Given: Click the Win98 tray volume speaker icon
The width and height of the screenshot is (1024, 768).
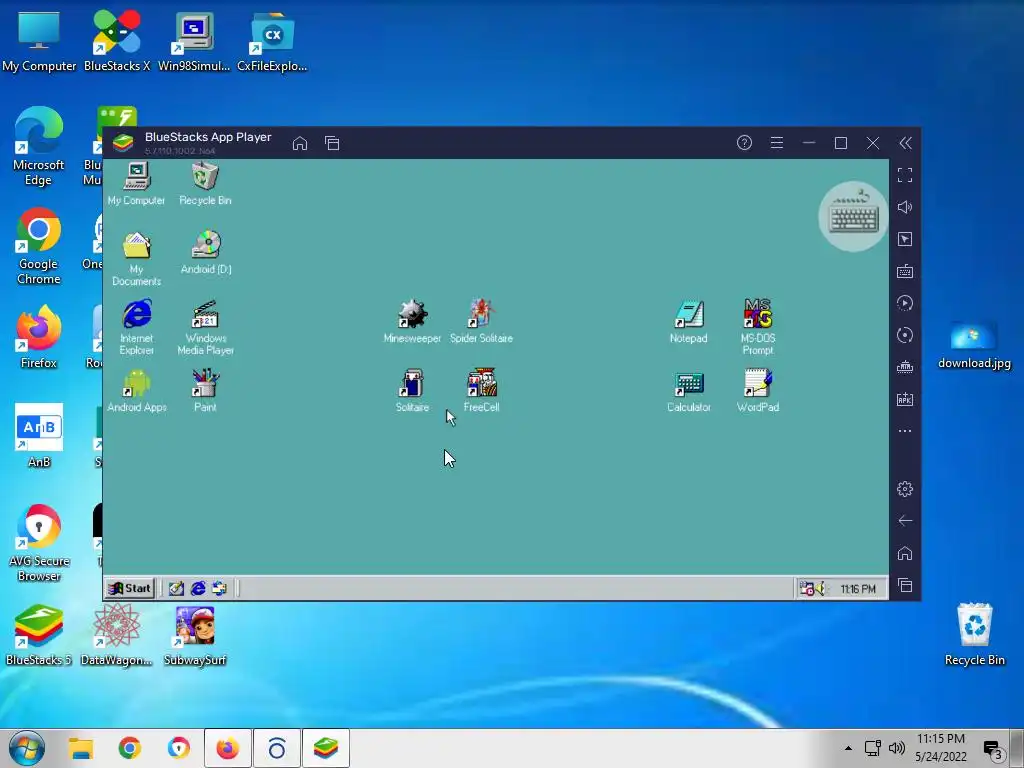Looking at the screenshot, I should (820, 588).
